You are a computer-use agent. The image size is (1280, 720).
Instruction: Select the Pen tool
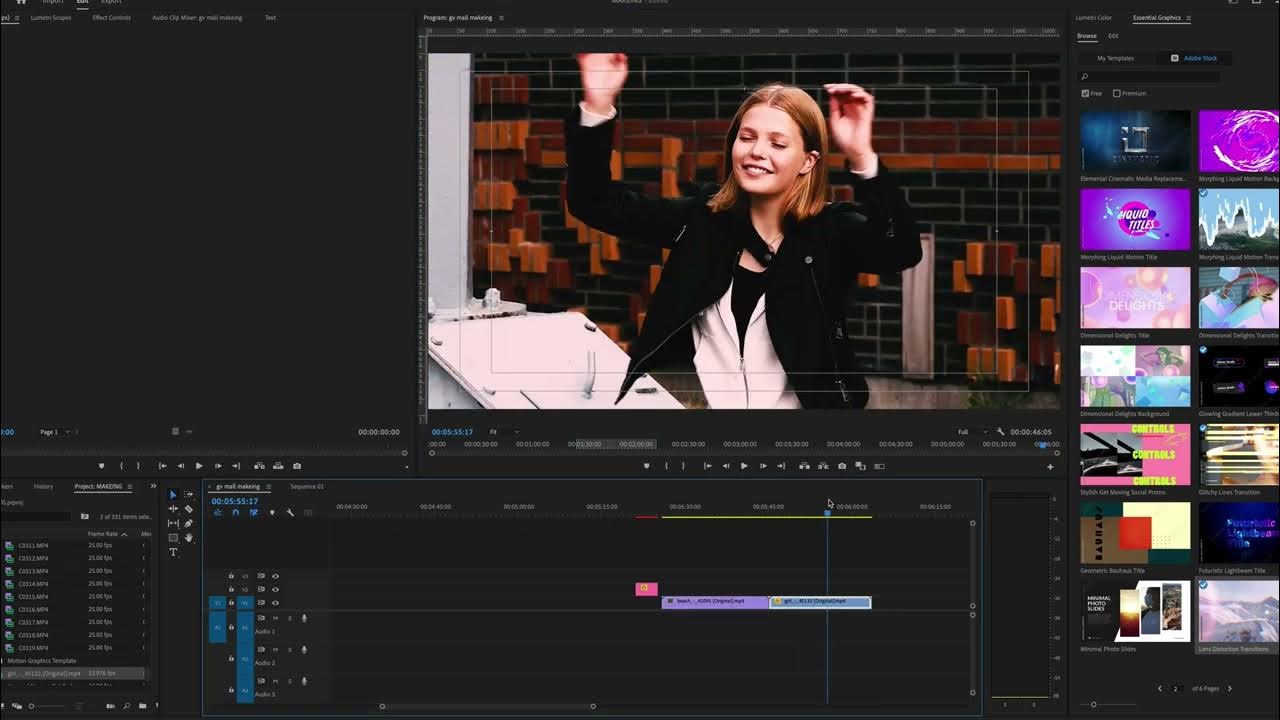[189, 523]
